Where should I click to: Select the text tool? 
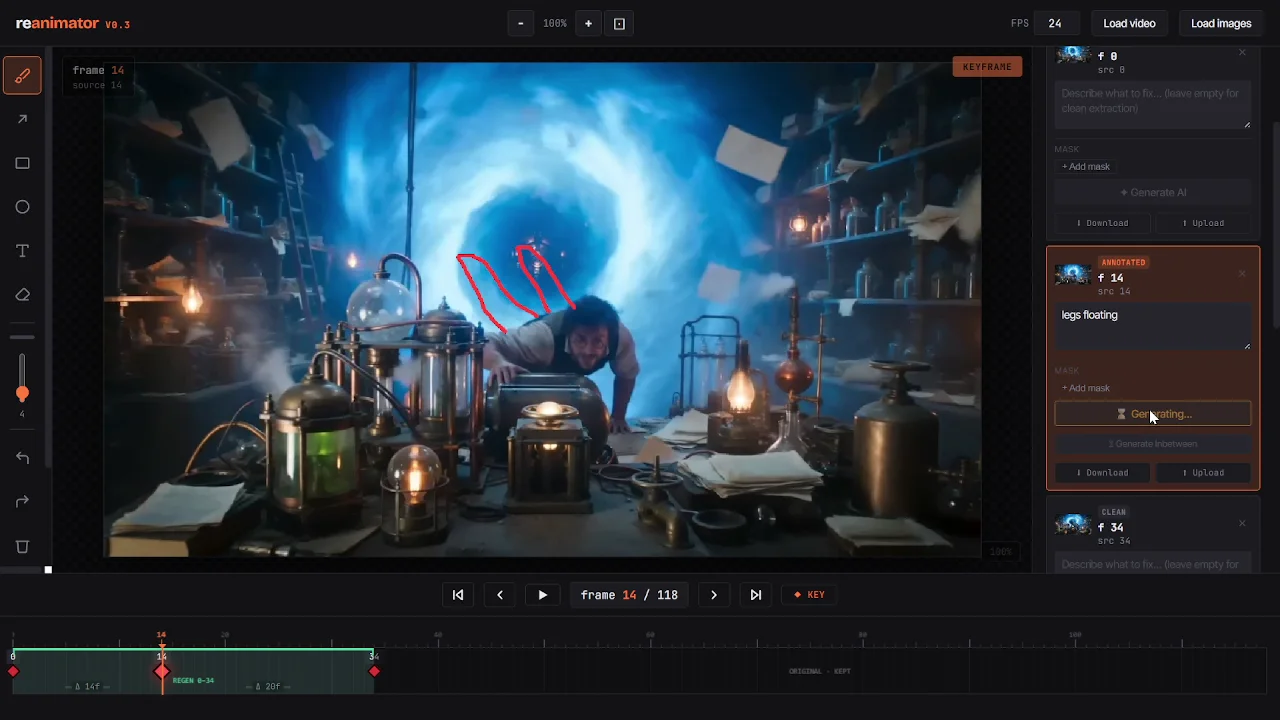(x=22, y=251)
